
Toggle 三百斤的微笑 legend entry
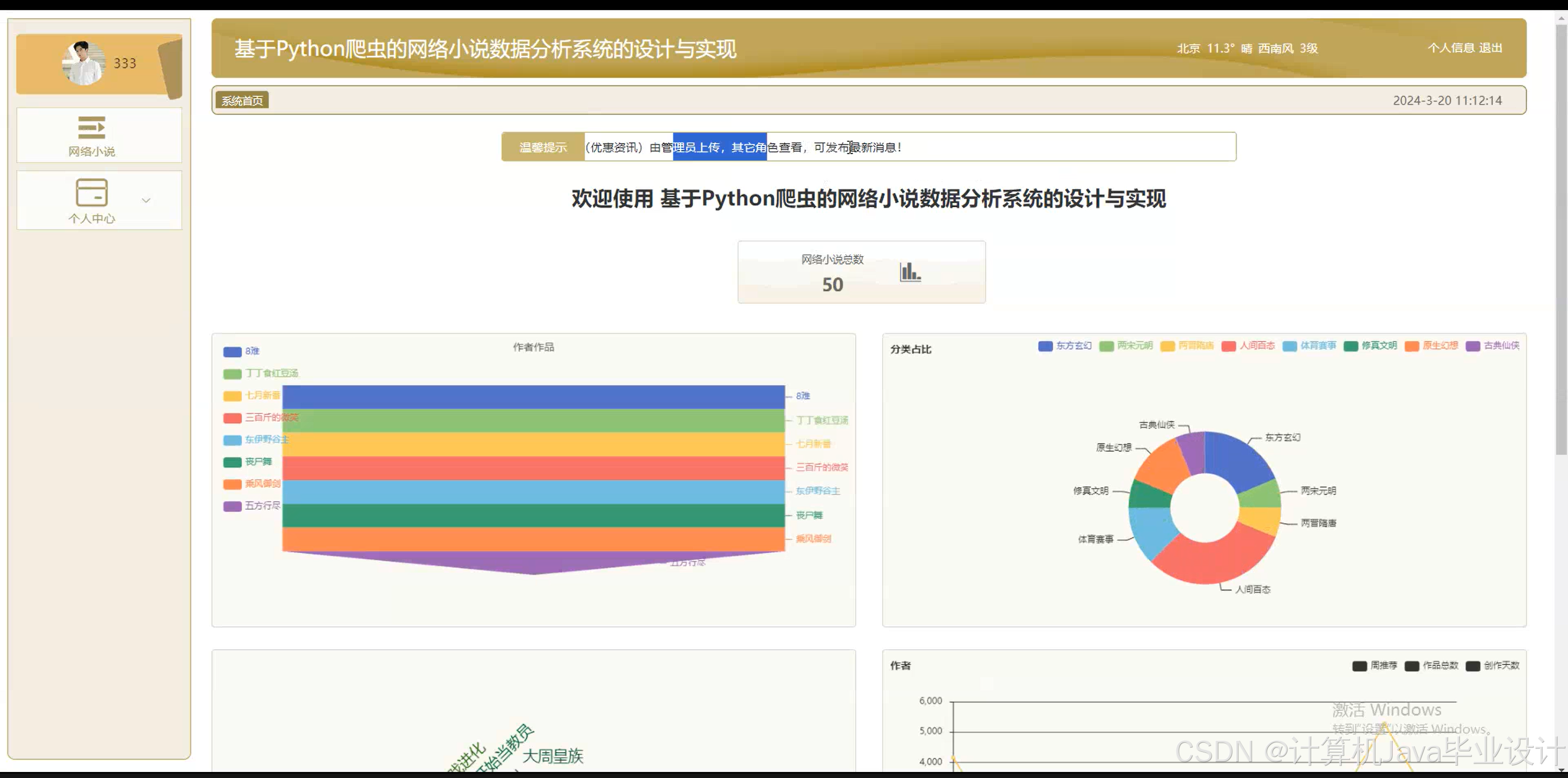tap(260, 417)
